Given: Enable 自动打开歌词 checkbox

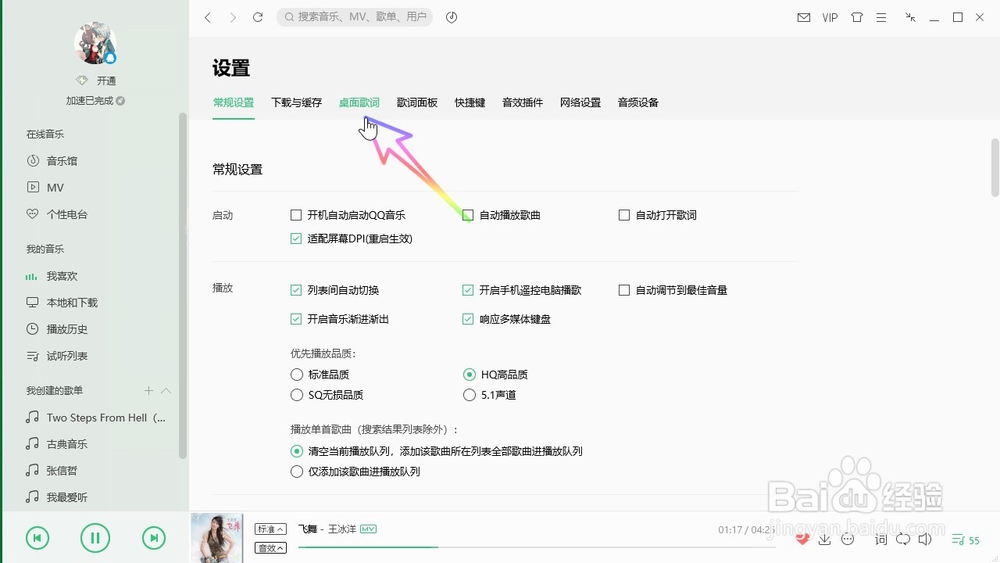Looking at the screenshot, I should point(624,215).
